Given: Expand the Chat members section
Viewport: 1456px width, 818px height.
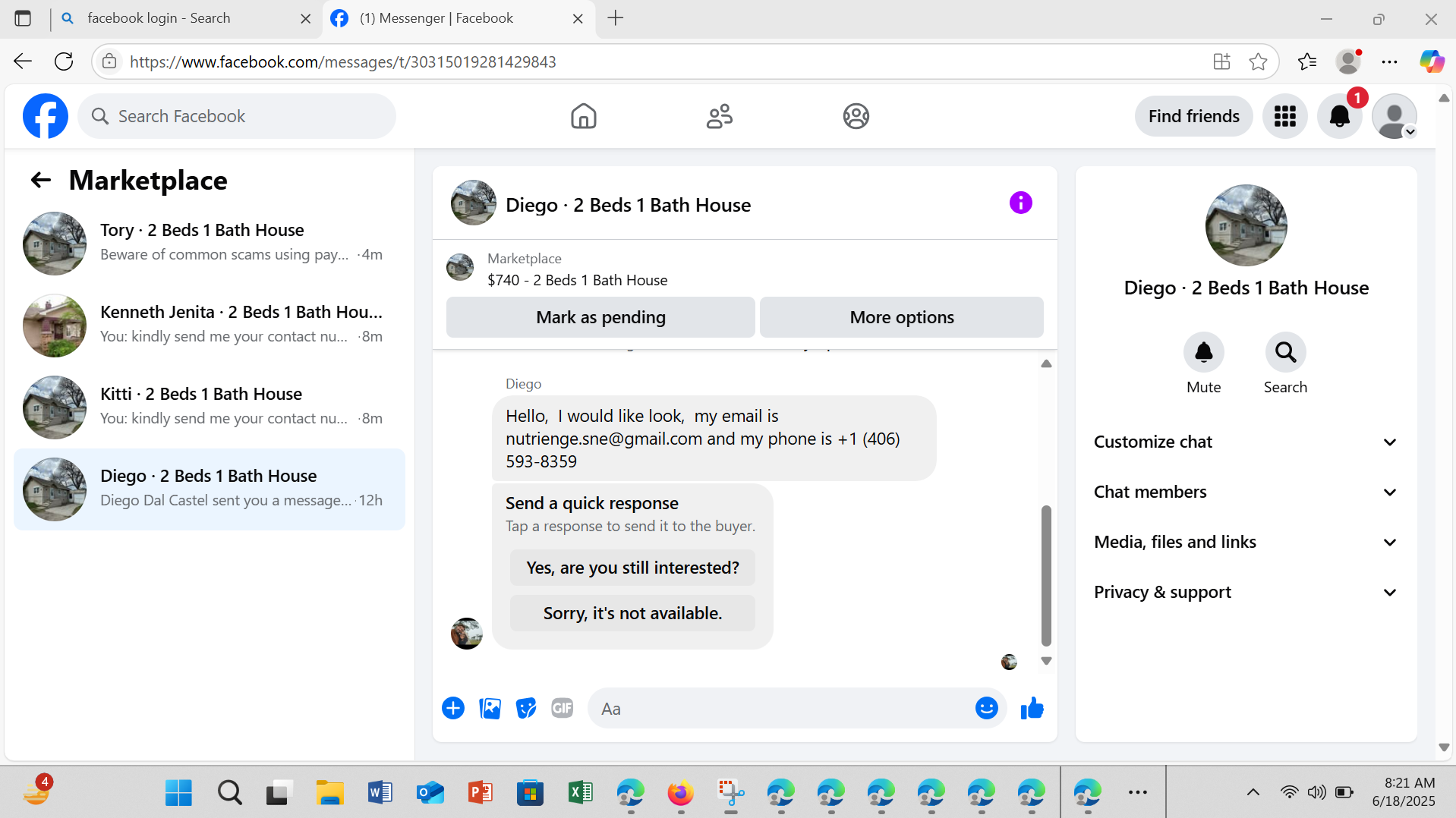Looking at the screenshot, I should tap(1245, 492).
